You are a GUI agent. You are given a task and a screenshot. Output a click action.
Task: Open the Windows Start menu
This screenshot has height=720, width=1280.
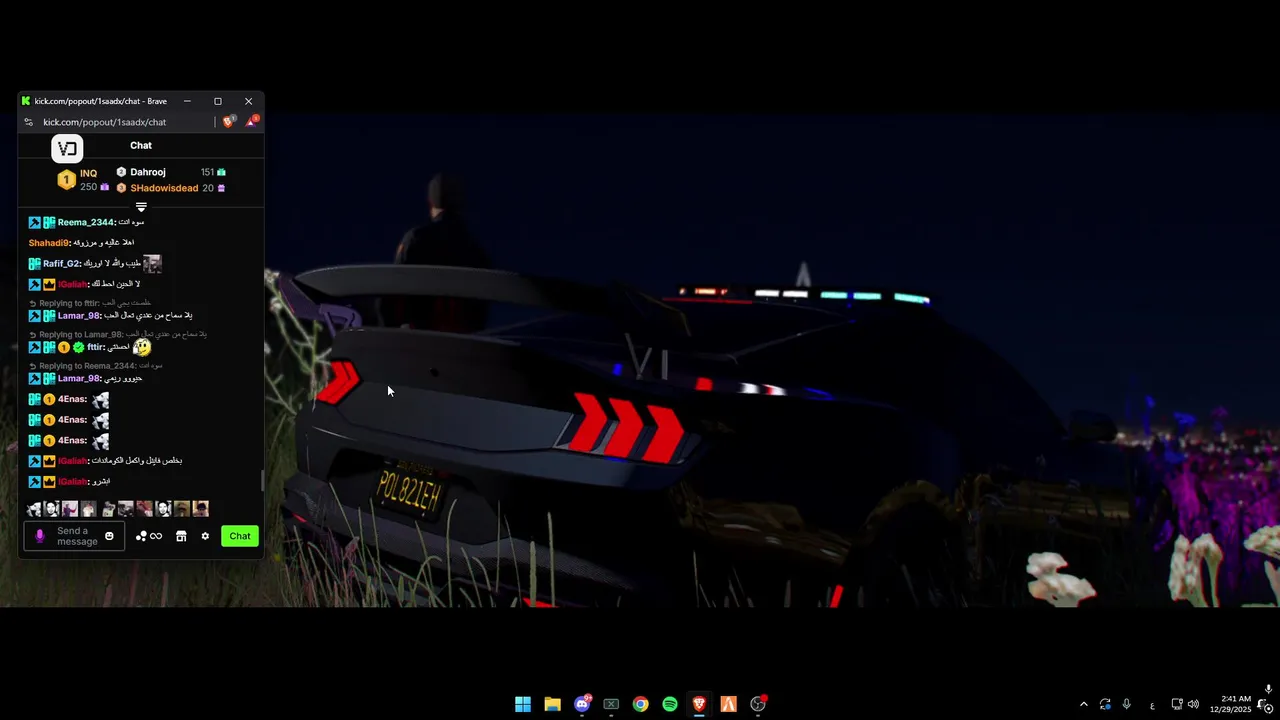pos(523,704)
